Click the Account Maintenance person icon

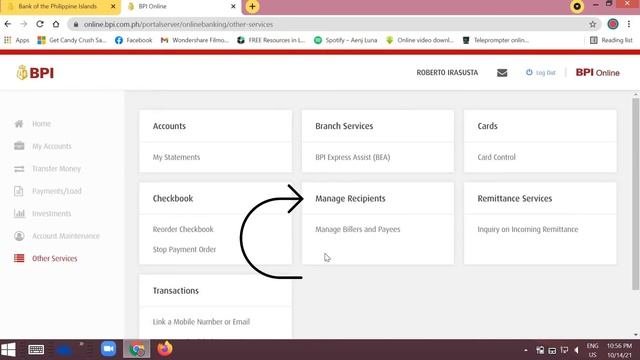tap(19, 236)
